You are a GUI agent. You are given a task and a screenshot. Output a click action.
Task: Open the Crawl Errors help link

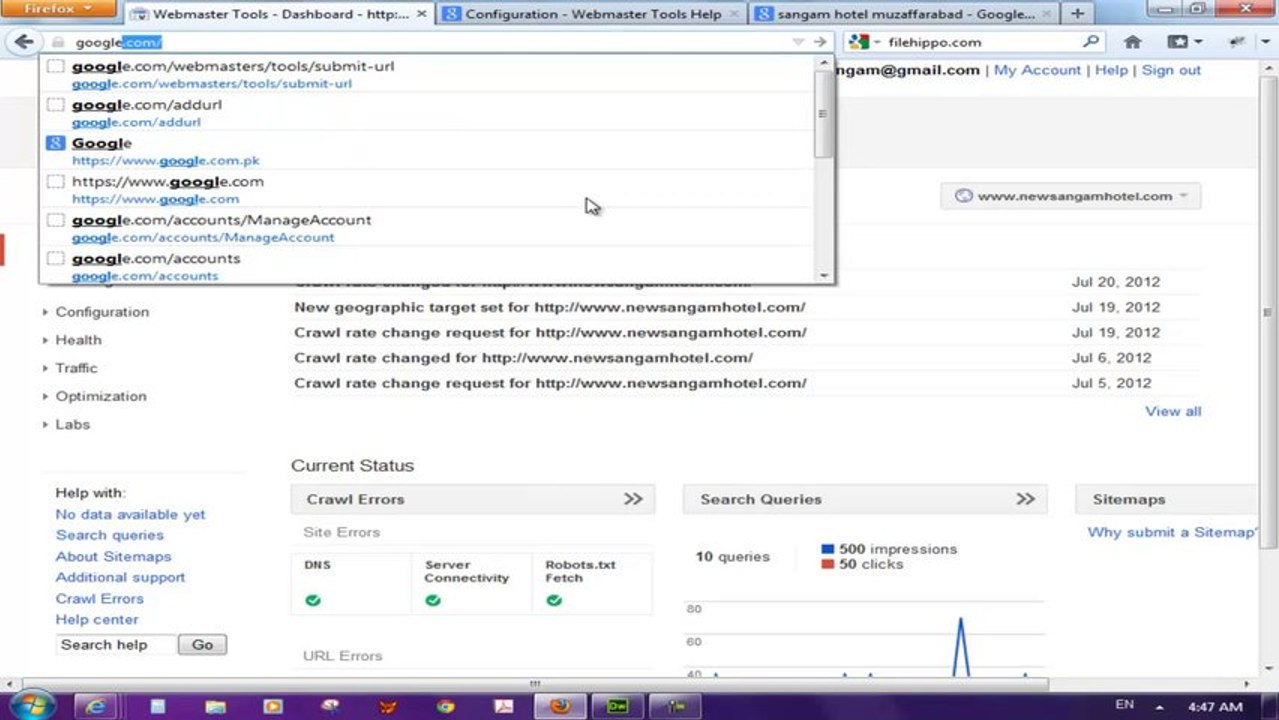(x=99, y=598)
